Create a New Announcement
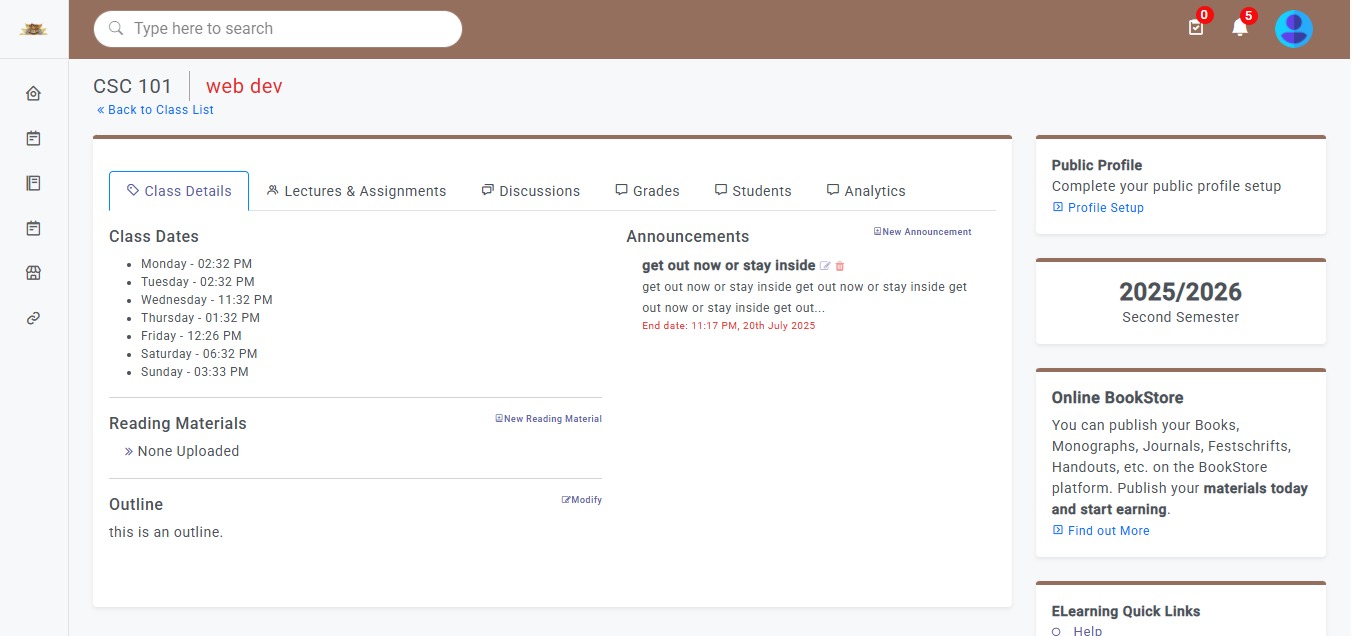This screenshot has height=636, width=1352. click(922, 232)
